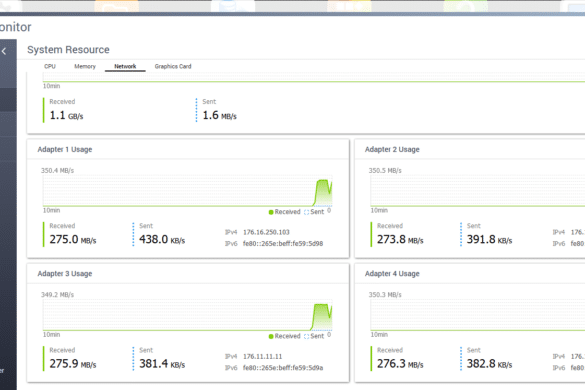The height and width of the screenshot is (390, 585).
Task: Select Adapter 3 IPv4 address 176.11.11.11
Action: (262, 356)
